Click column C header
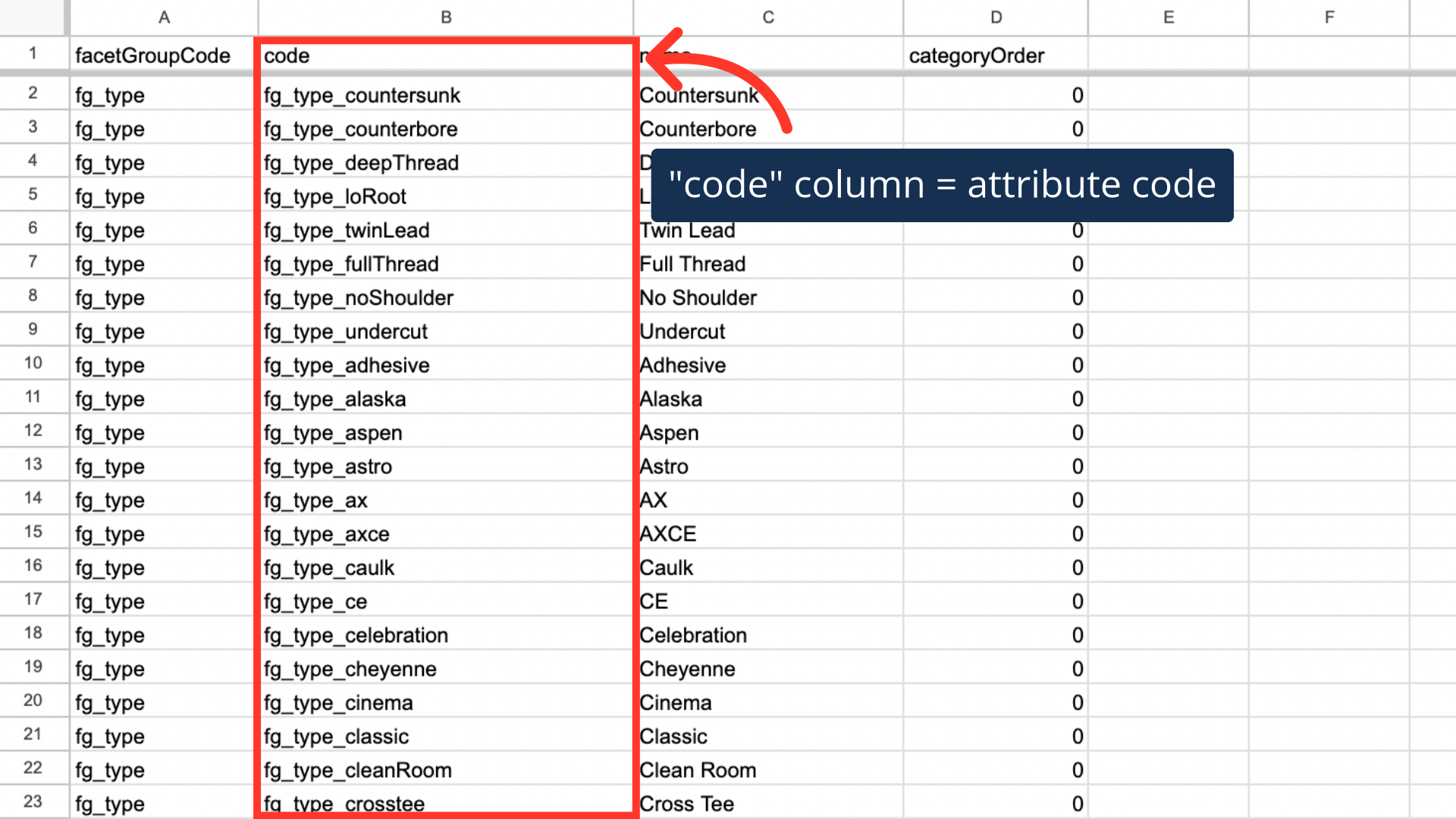The width and height of the screenshot is (1456, 819). tap(768, 17)
